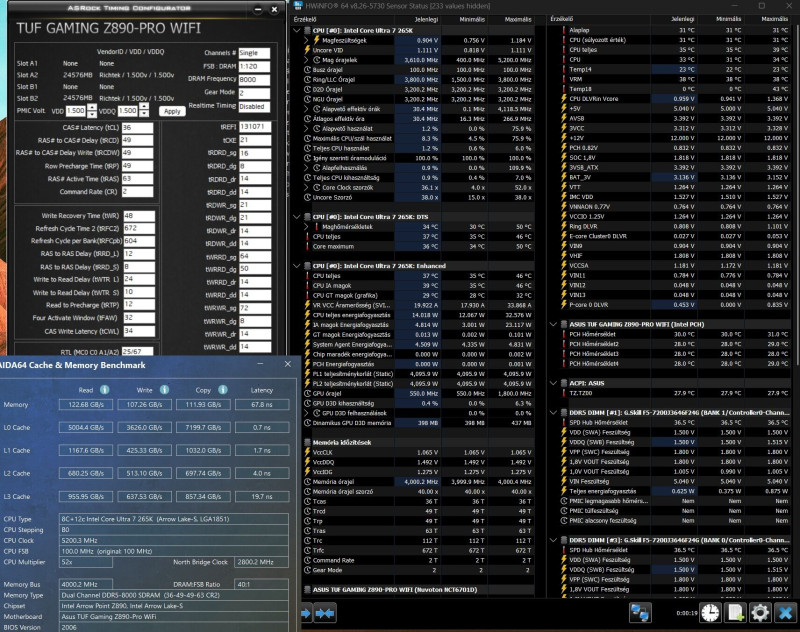Click the thermometer icon beside Core maximum
Viewport: 800px width, 632px height.
pyautogui.click(x=307, y=246)
